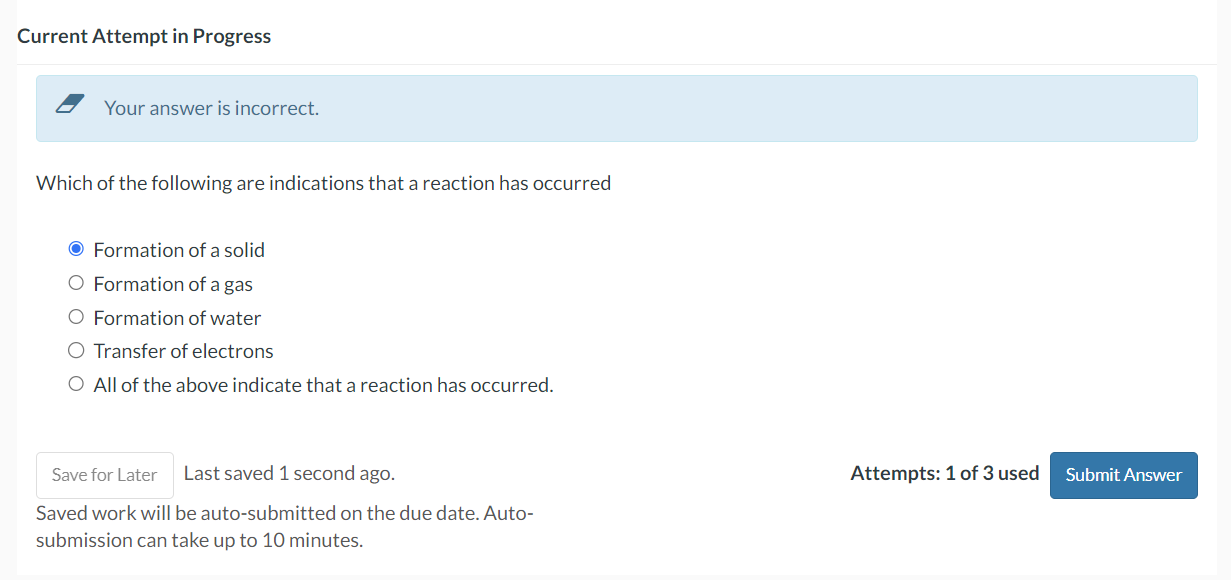Image resolution: width=1231 pixels, height=580 pixels.
Task: Click the 'Formation of a gas' label text
Action: (173, 283)
